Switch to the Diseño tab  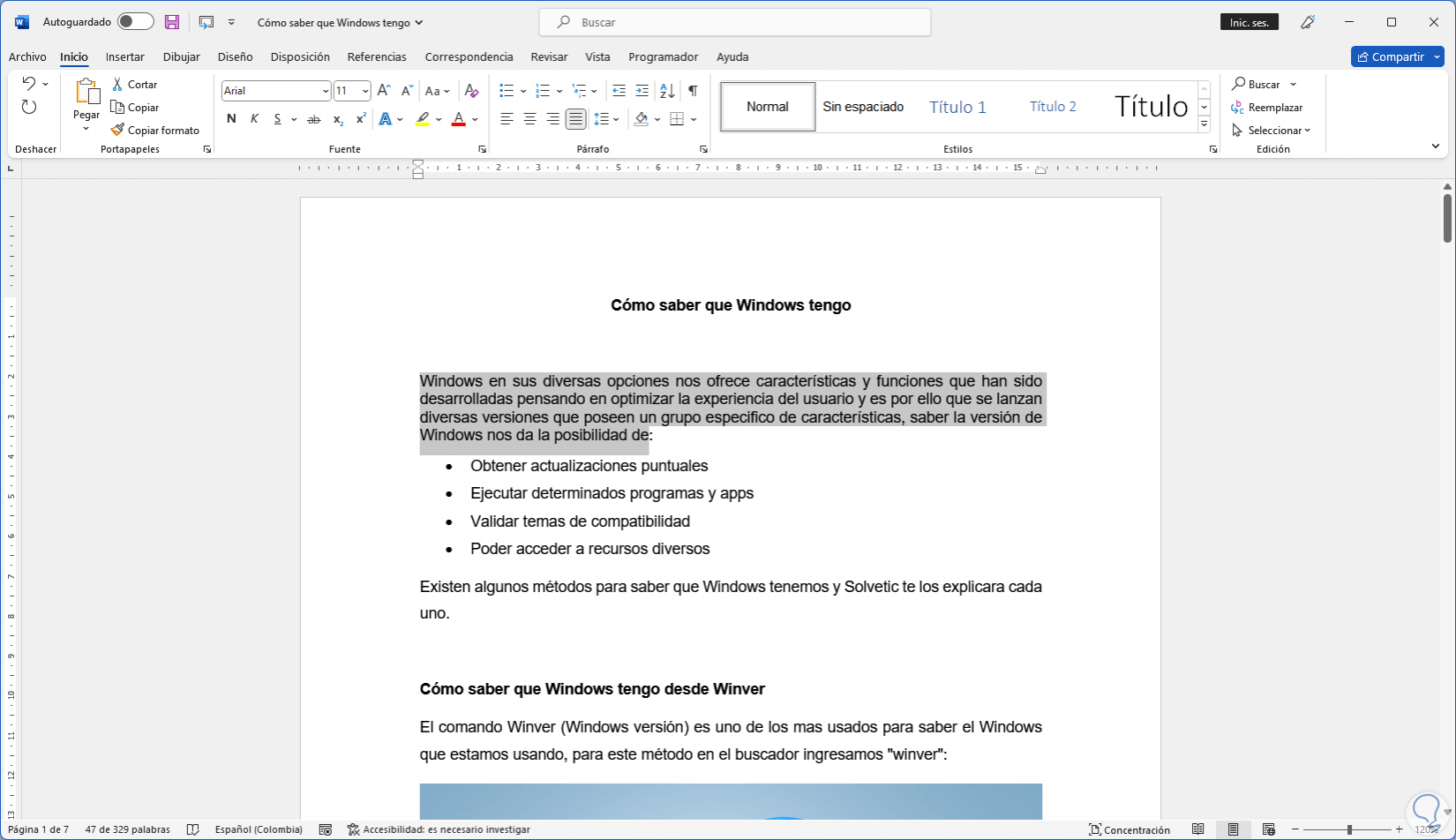point(235,56)
